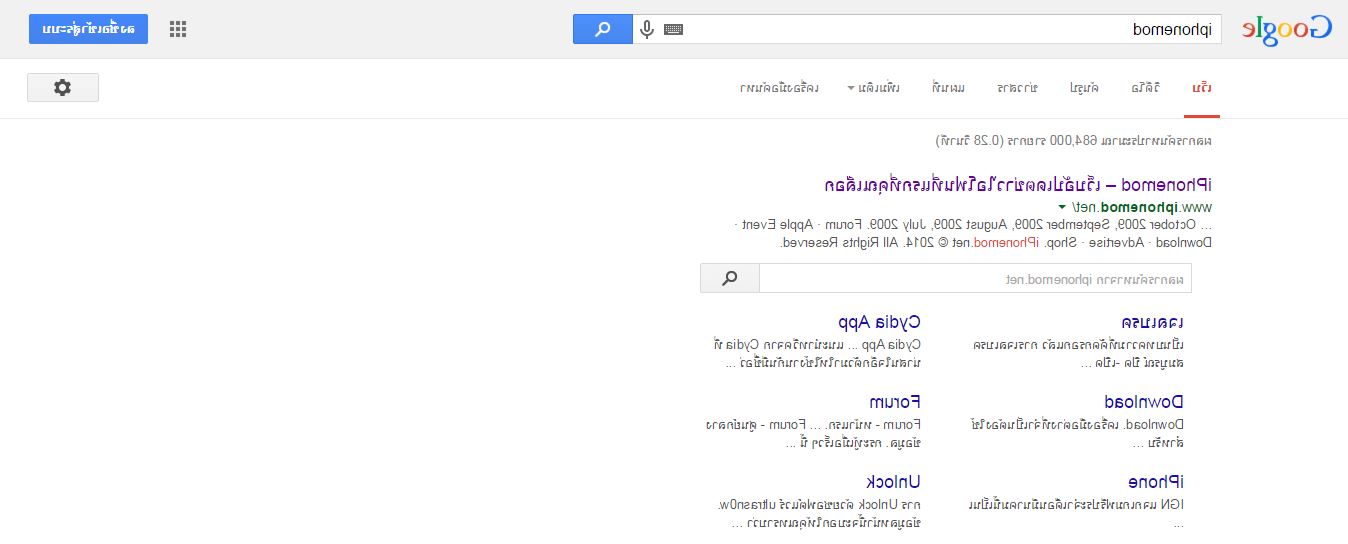Focus the search-within iphonemod.net input field
This screenshot has width=1348, height=544.
click(975, 278)
